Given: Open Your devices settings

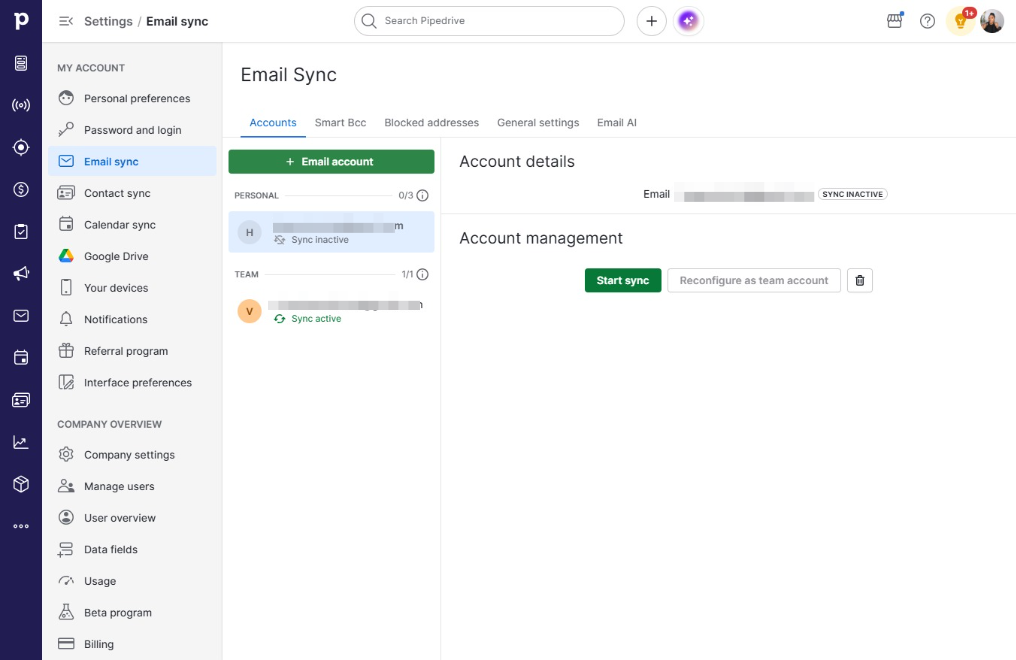Looking at the screenshot, I should pyautogui.click(x=132, y=288).
